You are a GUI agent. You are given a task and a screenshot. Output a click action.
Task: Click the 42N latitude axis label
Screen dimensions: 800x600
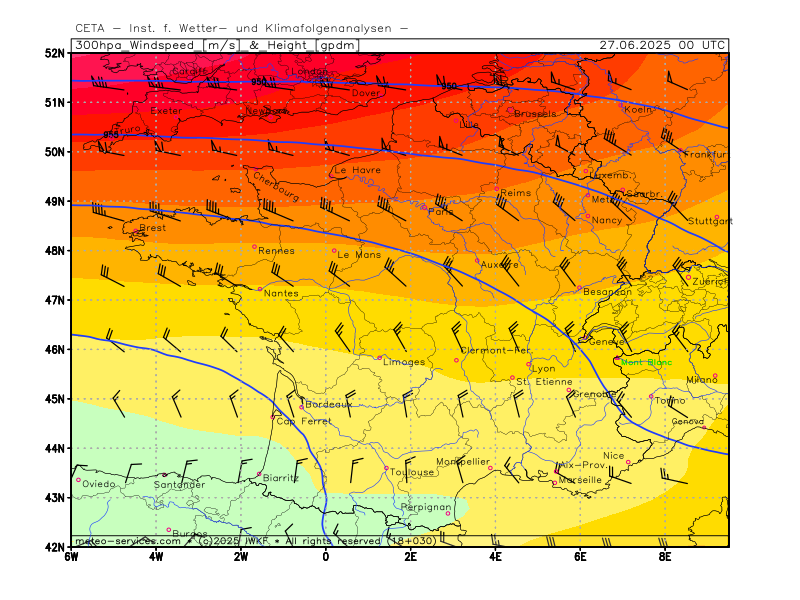tap(55, 547)
